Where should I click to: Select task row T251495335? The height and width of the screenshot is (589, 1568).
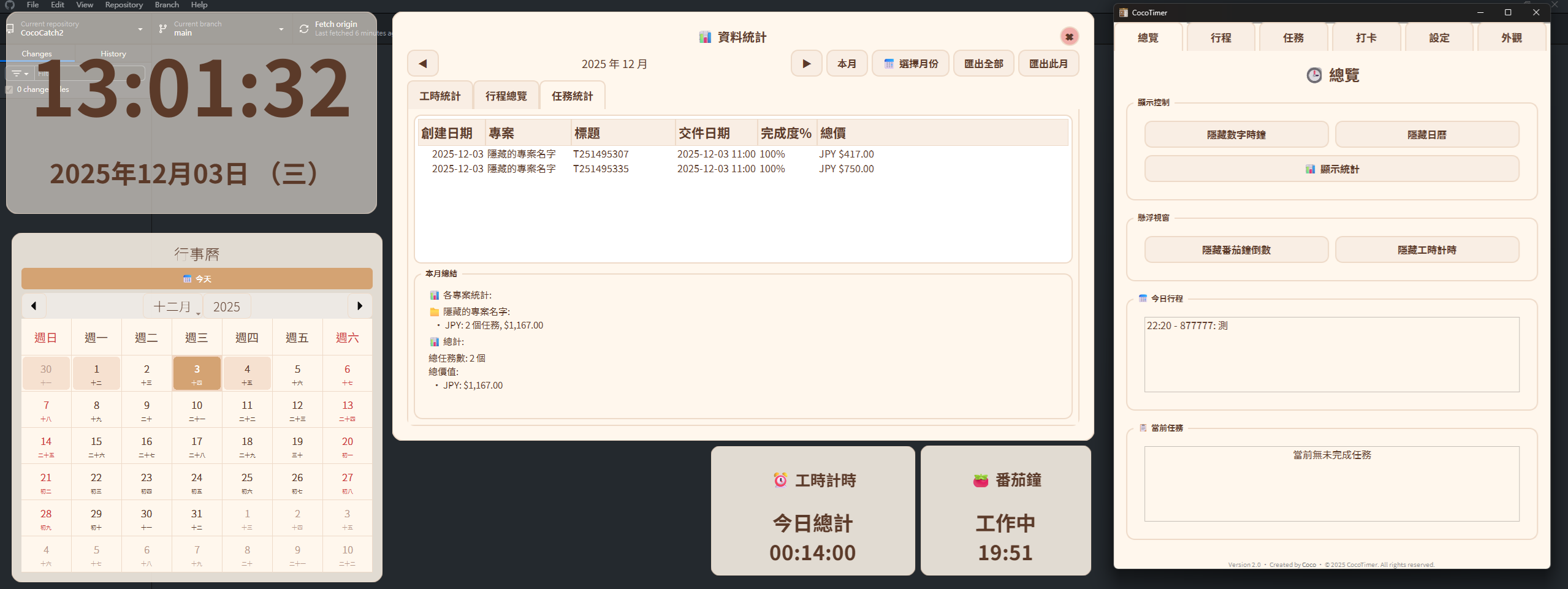tap(743, 169)
